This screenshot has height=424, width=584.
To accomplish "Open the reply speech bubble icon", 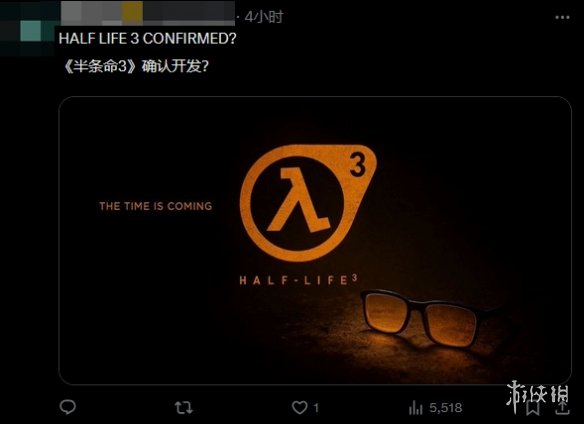I will [67, 407].
